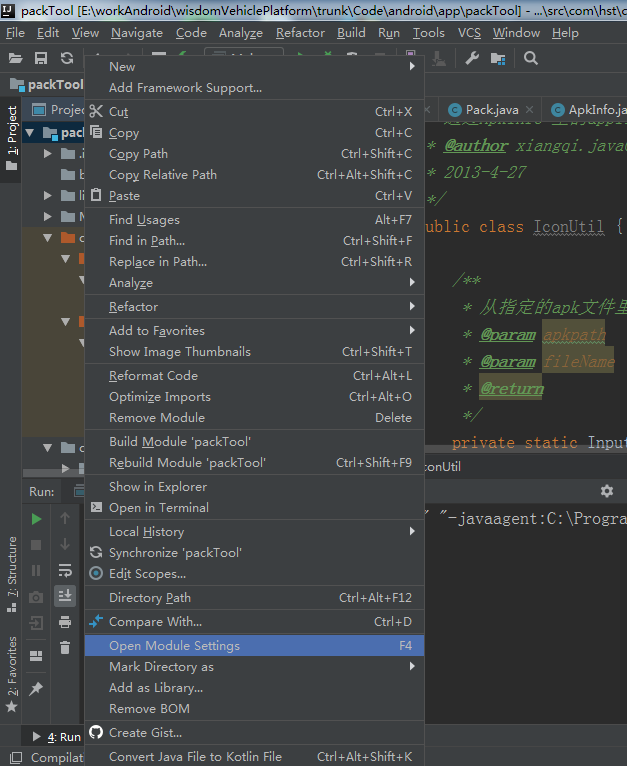This screenshot has width=627, height=766.
Task: Click the Search Everywhere magnifier icon
Action: pos(531,59)
